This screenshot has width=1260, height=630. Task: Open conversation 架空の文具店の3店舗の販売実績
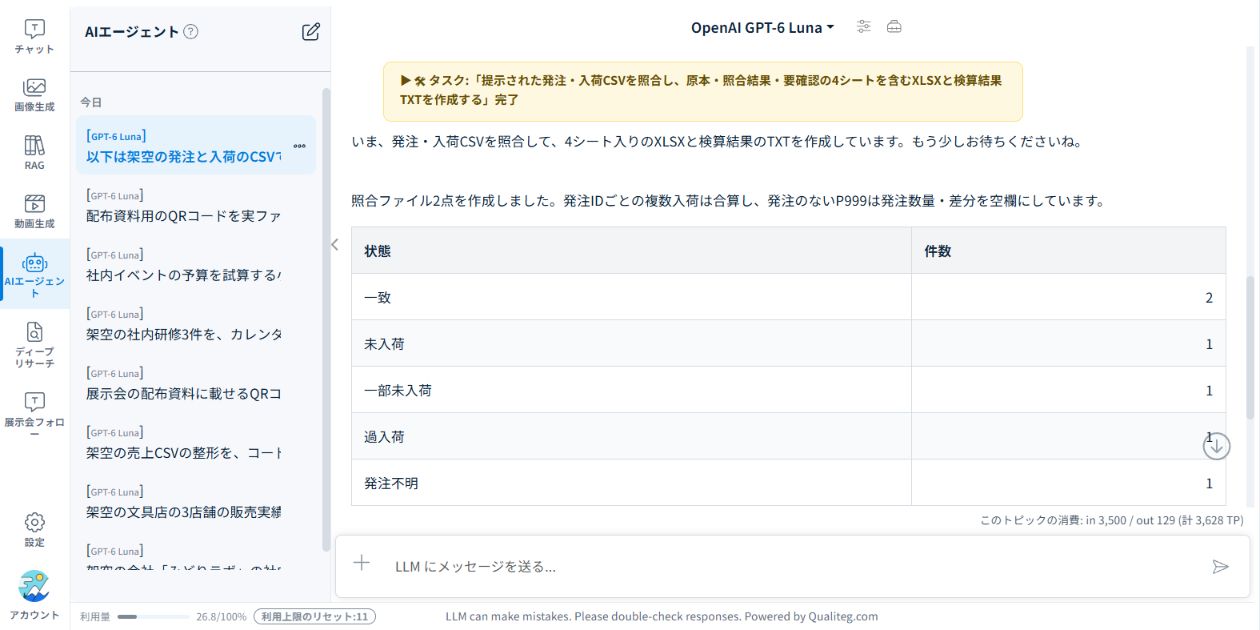pos(196,502)
